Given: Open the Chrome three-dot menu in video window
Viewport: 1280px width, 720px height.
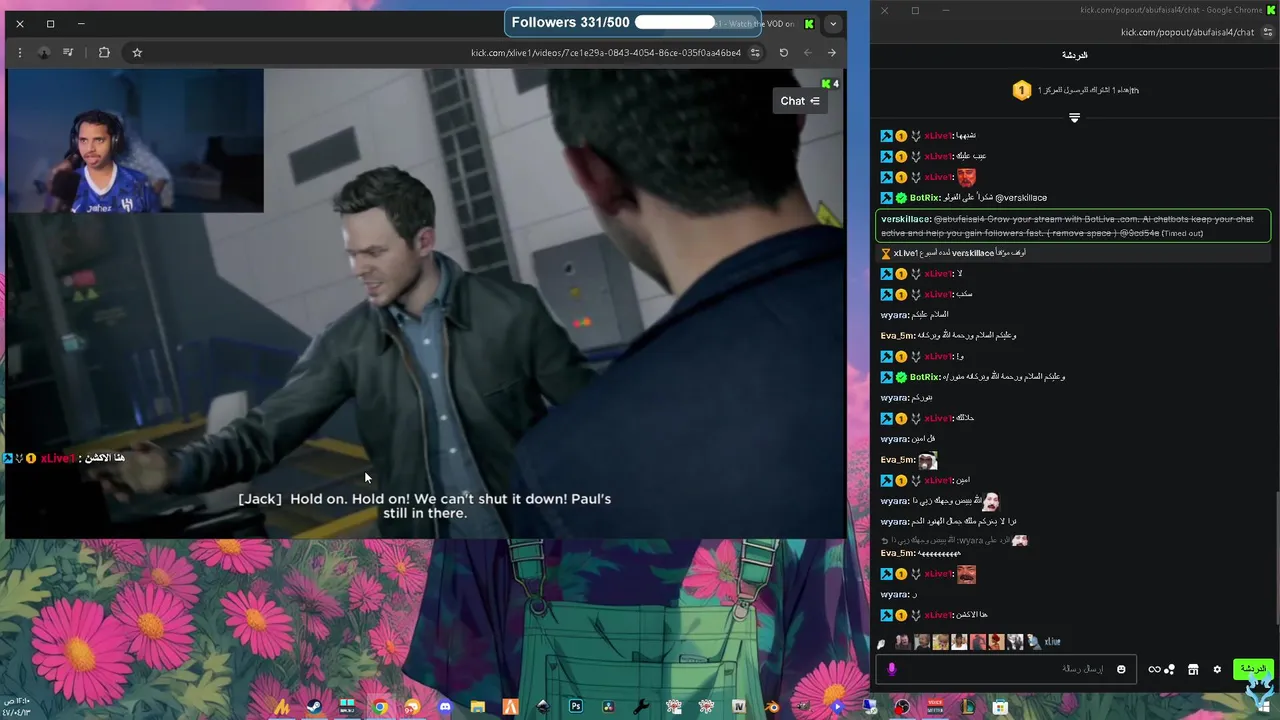Looking at the screenshot, I should point(19,53).
